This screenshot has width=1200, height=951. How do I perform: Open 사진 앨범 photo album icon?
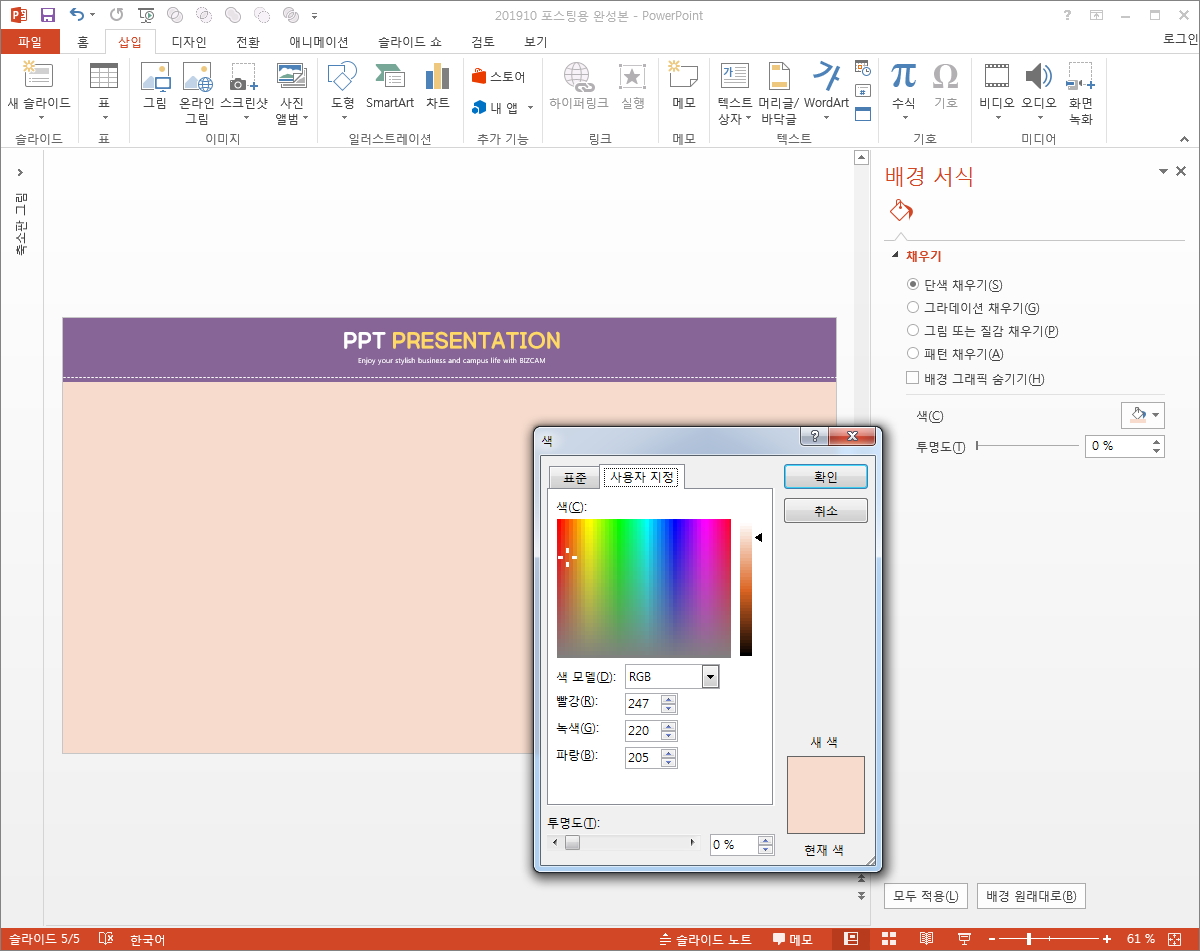pos(292,92)
